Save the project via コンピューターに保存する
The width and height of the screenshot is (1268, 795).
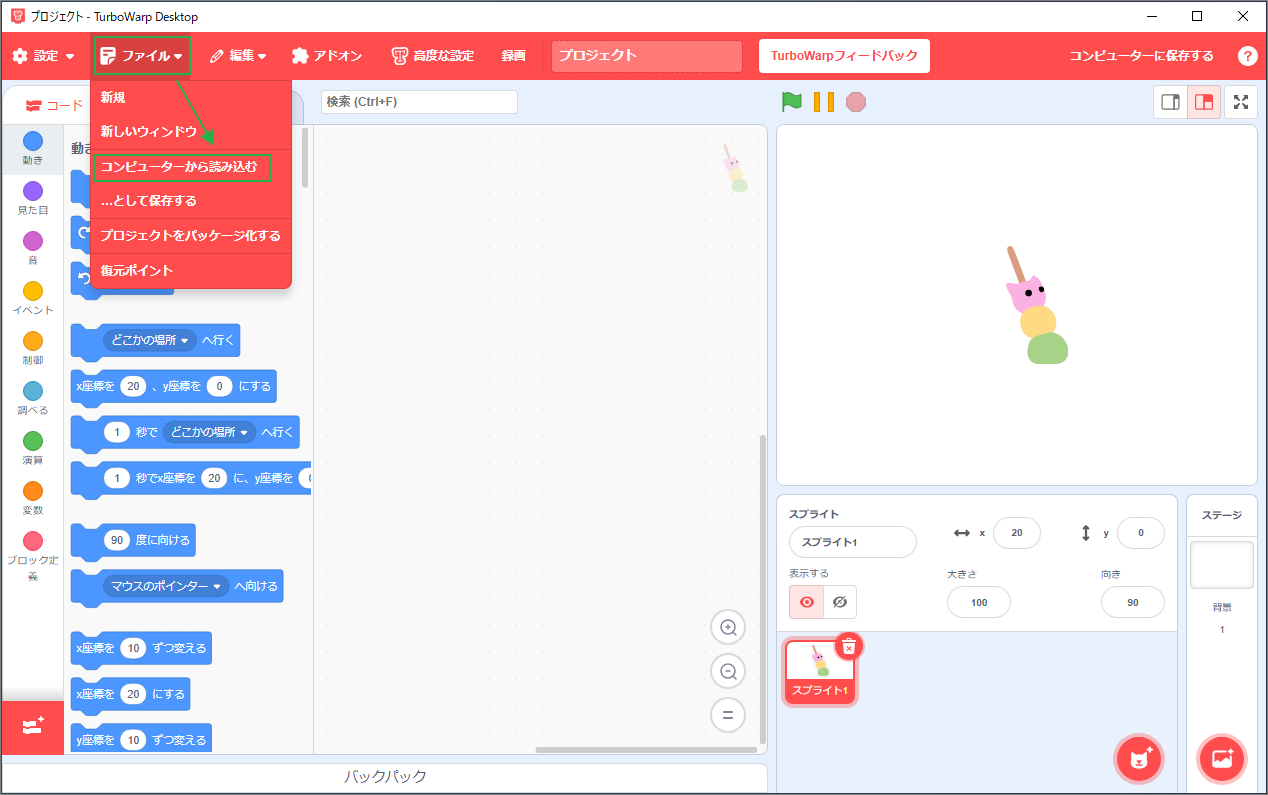click(x=1140, y=56)
